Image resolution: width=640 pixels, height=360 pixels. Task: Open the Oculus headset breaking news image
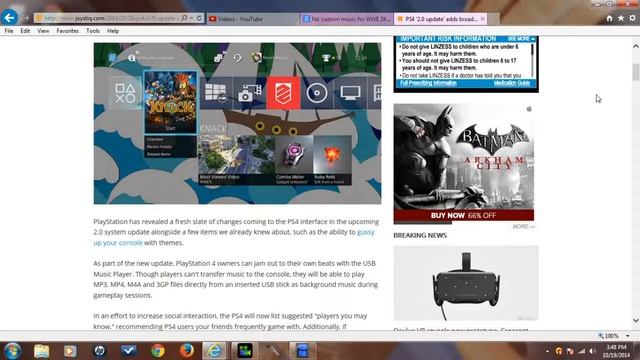[x=466, y=283]
